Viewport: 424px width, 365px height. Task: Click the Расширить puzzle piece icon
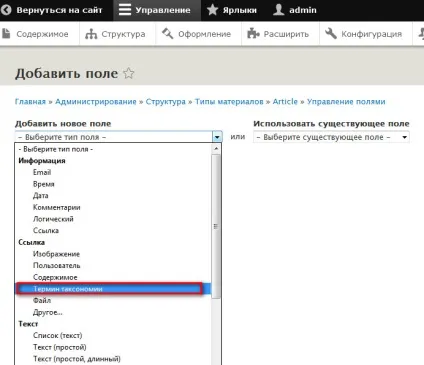[x=253, y=34]
